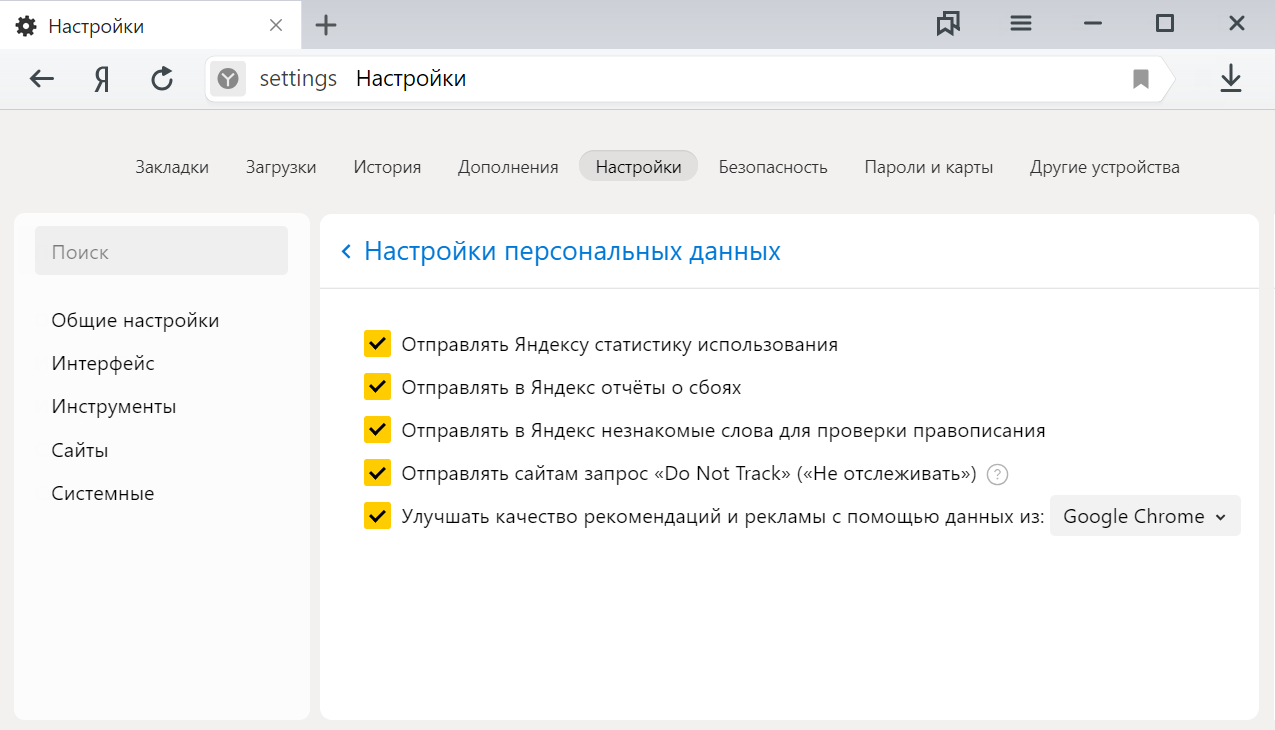1275x730 pixels.
Task: Switch to Пароли и карты tab
Action: tap(929, 167)
